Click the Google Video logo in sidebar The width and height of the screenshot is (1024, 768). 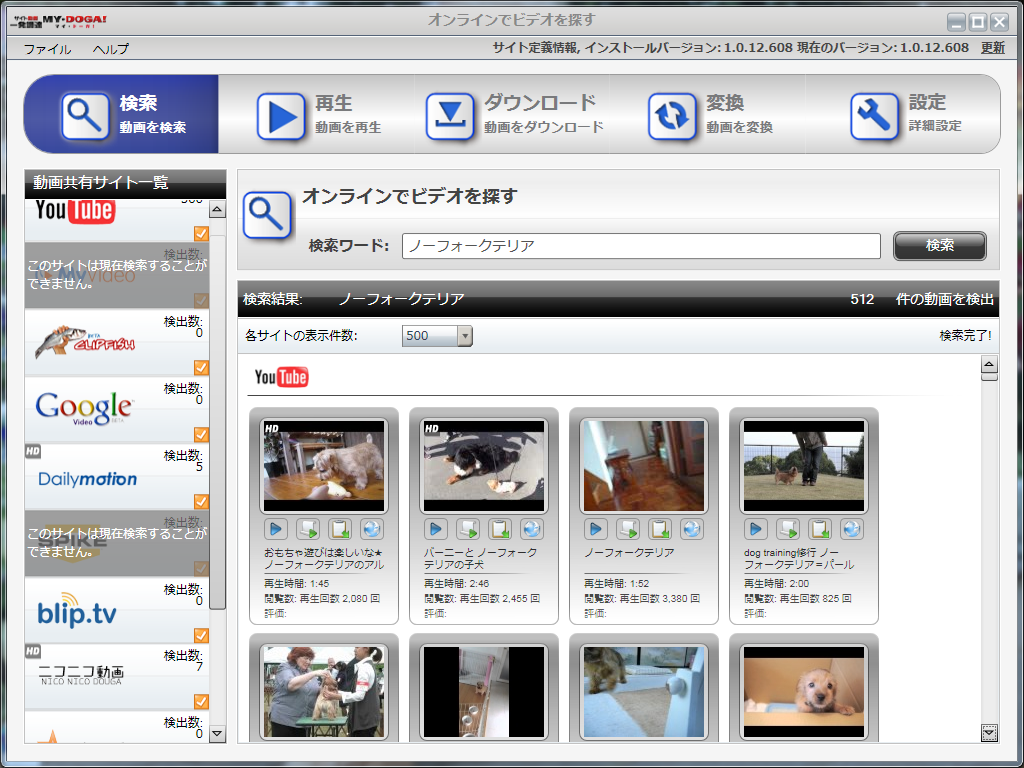point(84,409)
